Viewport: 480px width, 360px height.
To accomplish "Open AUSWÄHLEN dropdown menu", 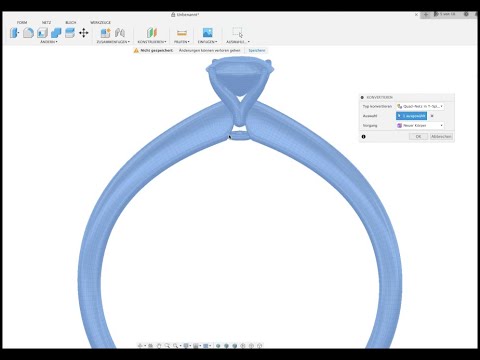I will tap(238, 42).
